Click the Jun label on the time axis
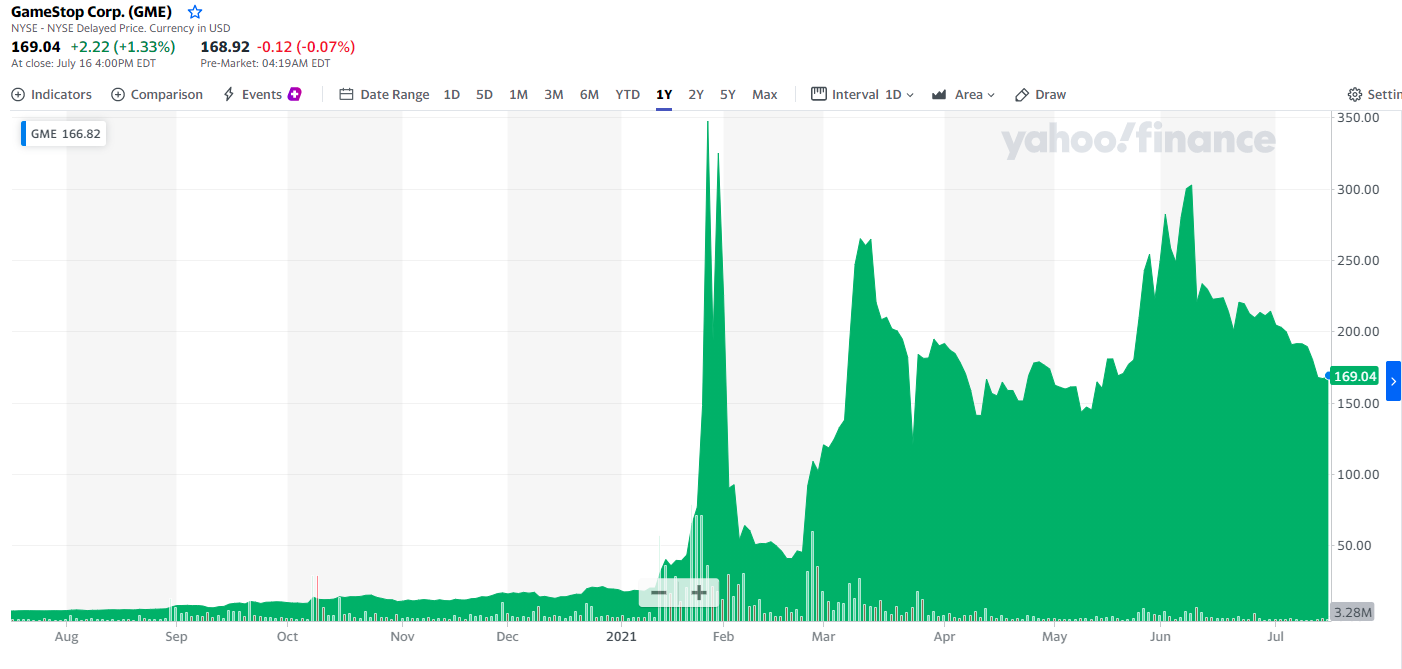This screenshot has width=1402, height=669. coord(1160,636)
